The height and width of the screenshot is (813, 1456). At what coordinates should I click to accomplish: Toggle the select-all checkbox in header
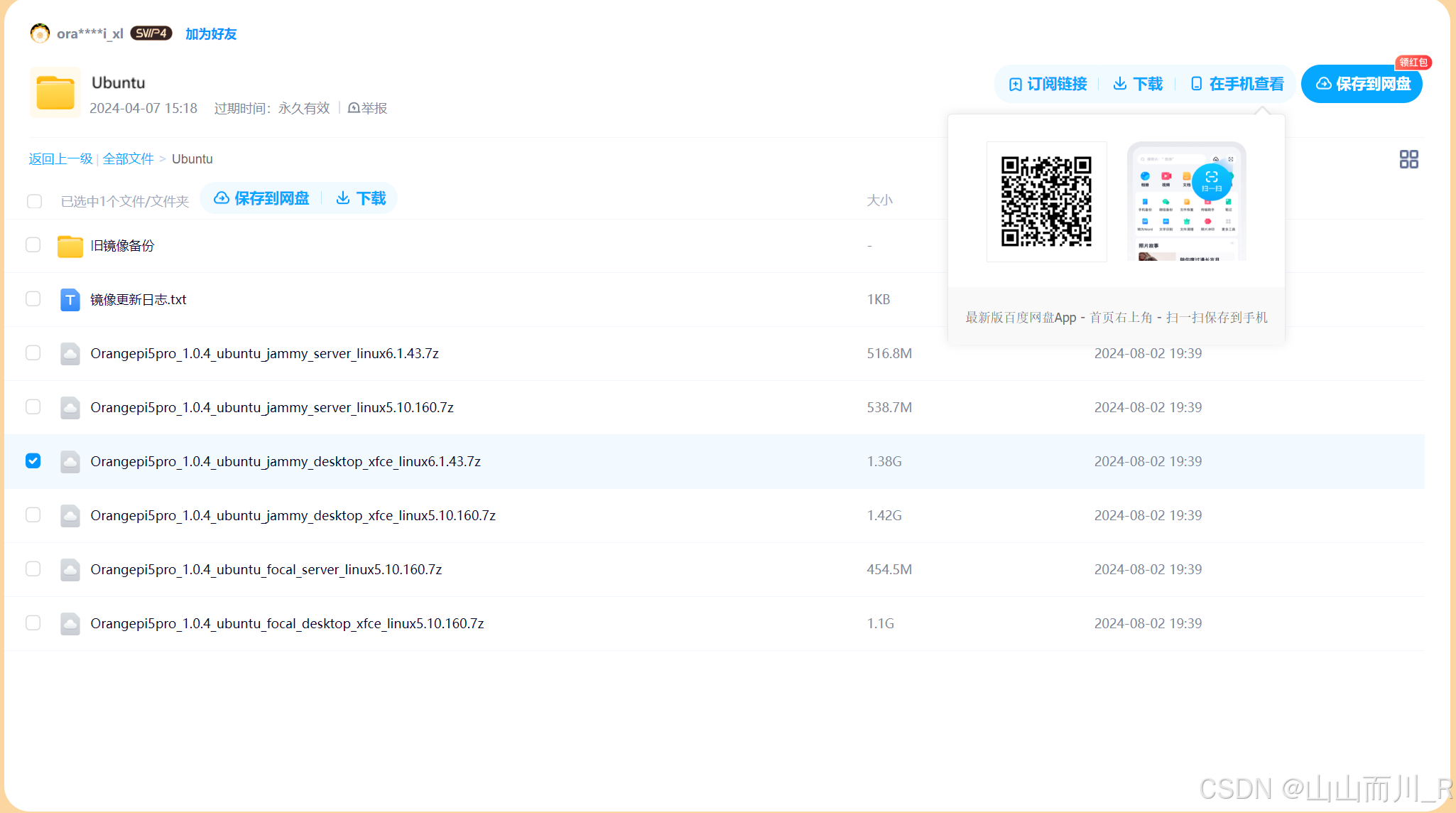(34, 201)
